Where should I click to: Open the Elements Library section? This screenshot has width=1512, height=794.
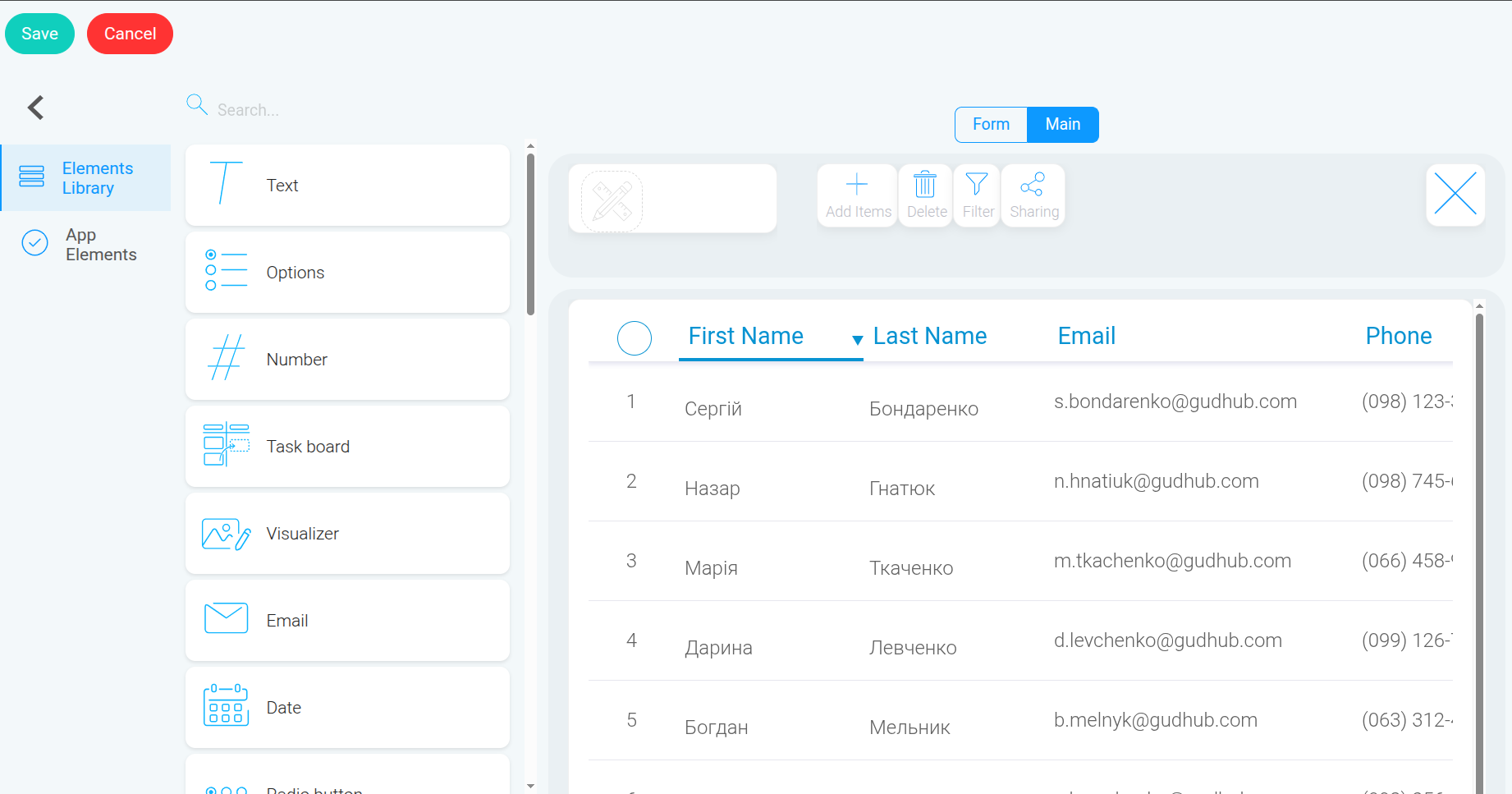[x=85, y=178]
